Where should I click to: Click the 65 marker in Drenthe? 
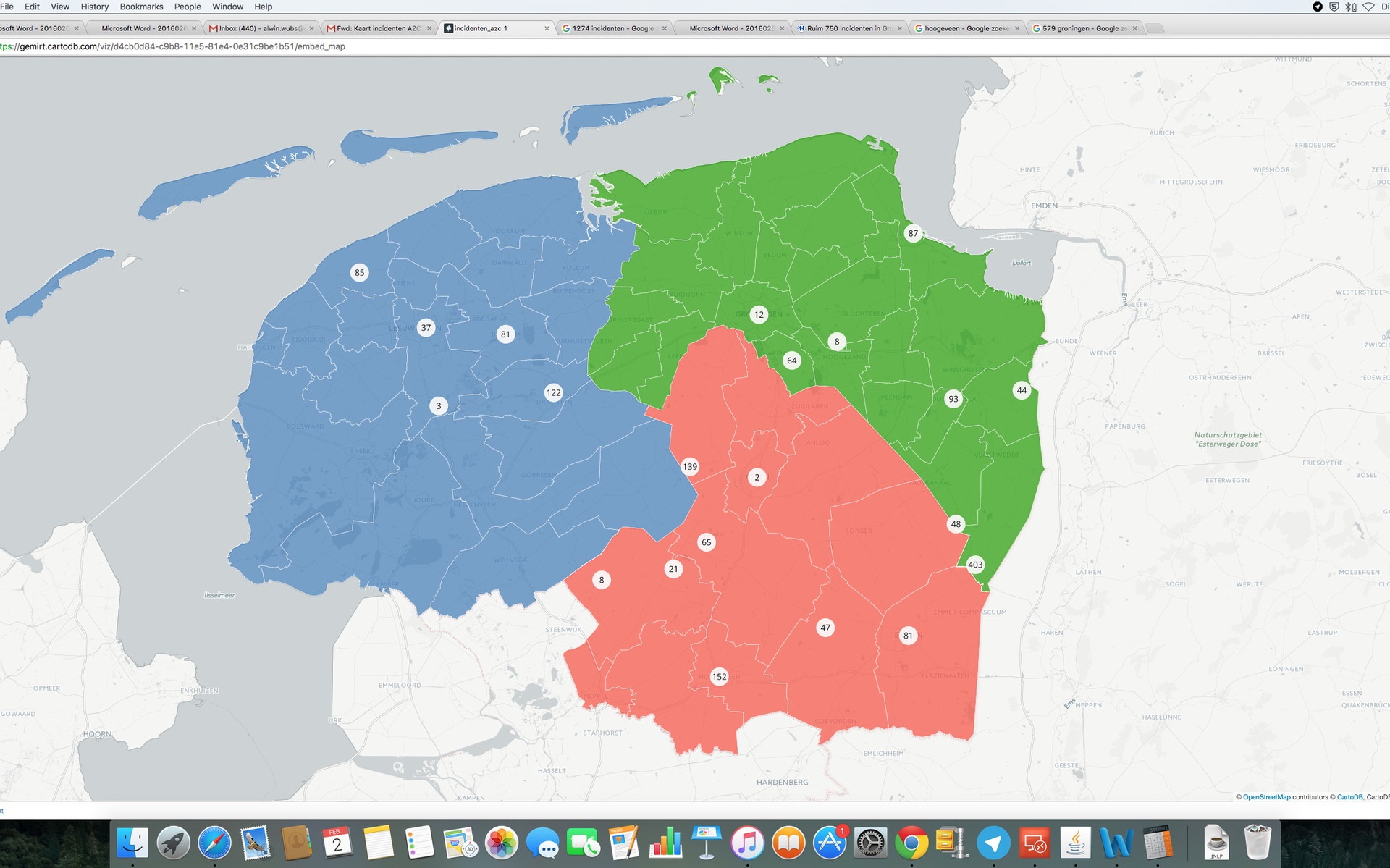click(707, 542)
